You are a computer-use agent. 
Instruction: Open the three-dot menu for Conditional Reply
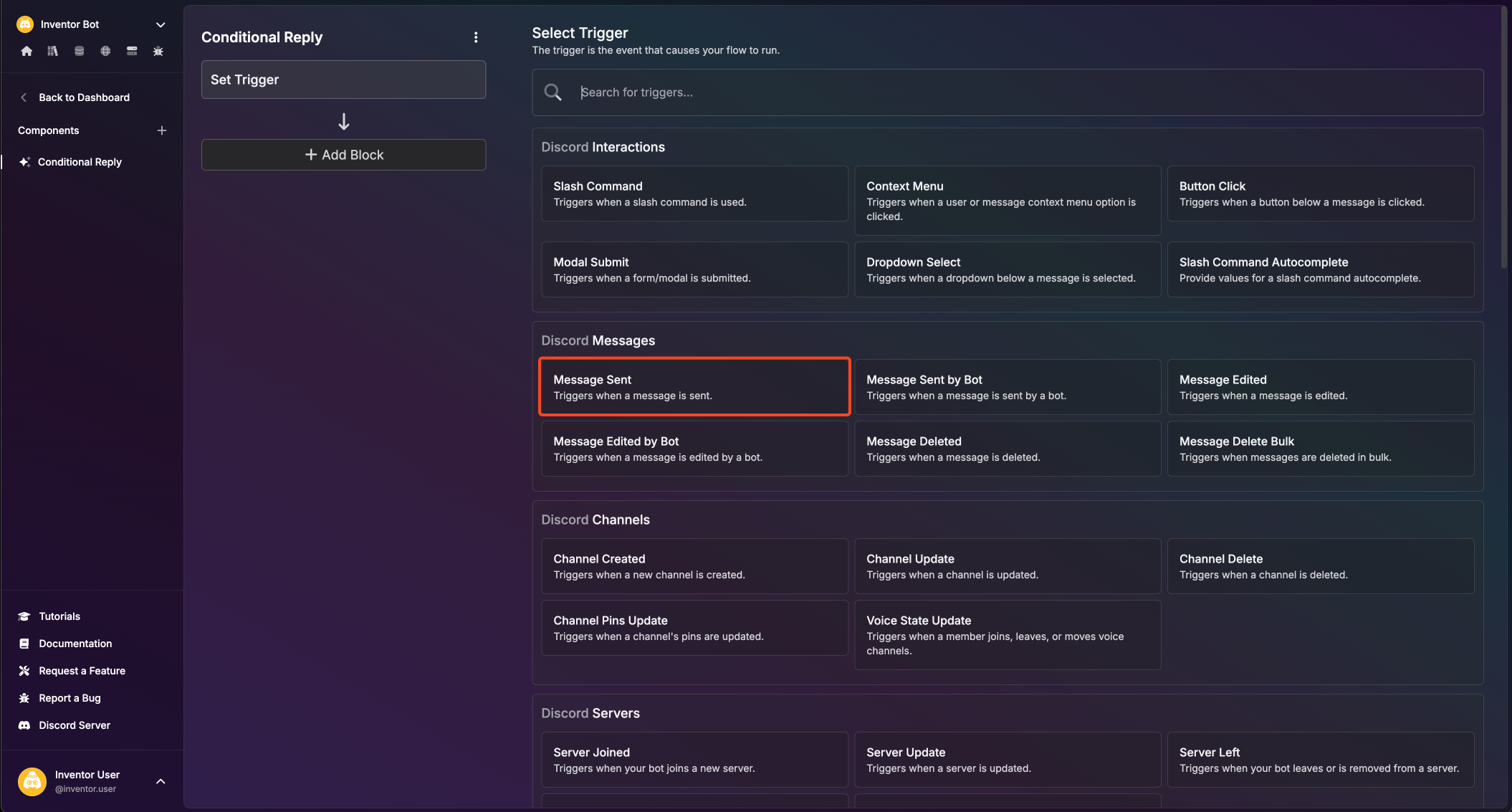[x=476, y=37]
